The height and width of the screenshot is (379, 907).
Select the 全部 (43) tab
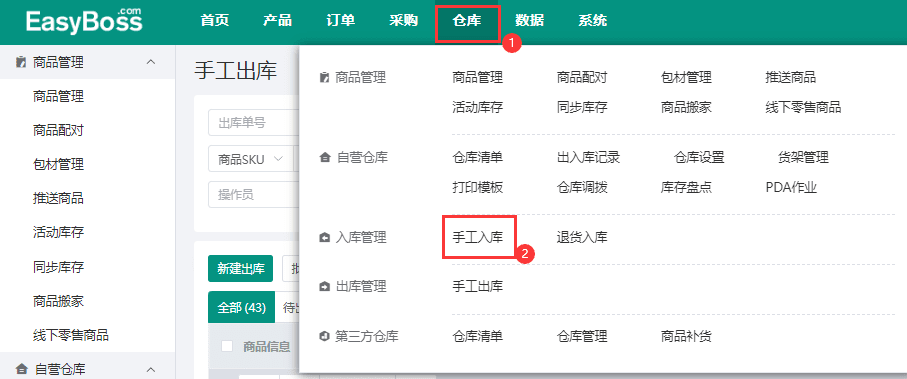click(x=241, y=307)
